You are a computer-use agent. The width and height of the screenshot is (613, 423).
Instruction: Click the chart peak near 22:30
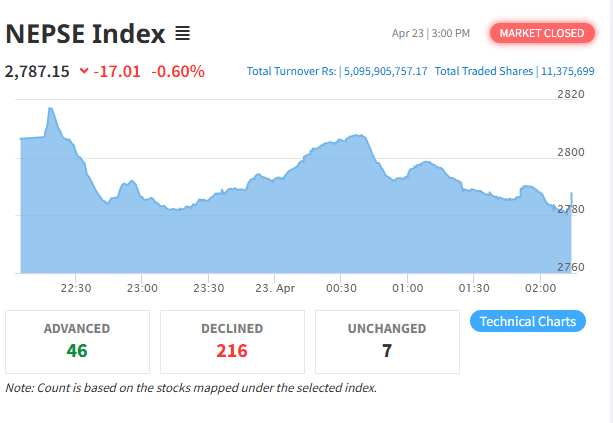tap(50, 108)
